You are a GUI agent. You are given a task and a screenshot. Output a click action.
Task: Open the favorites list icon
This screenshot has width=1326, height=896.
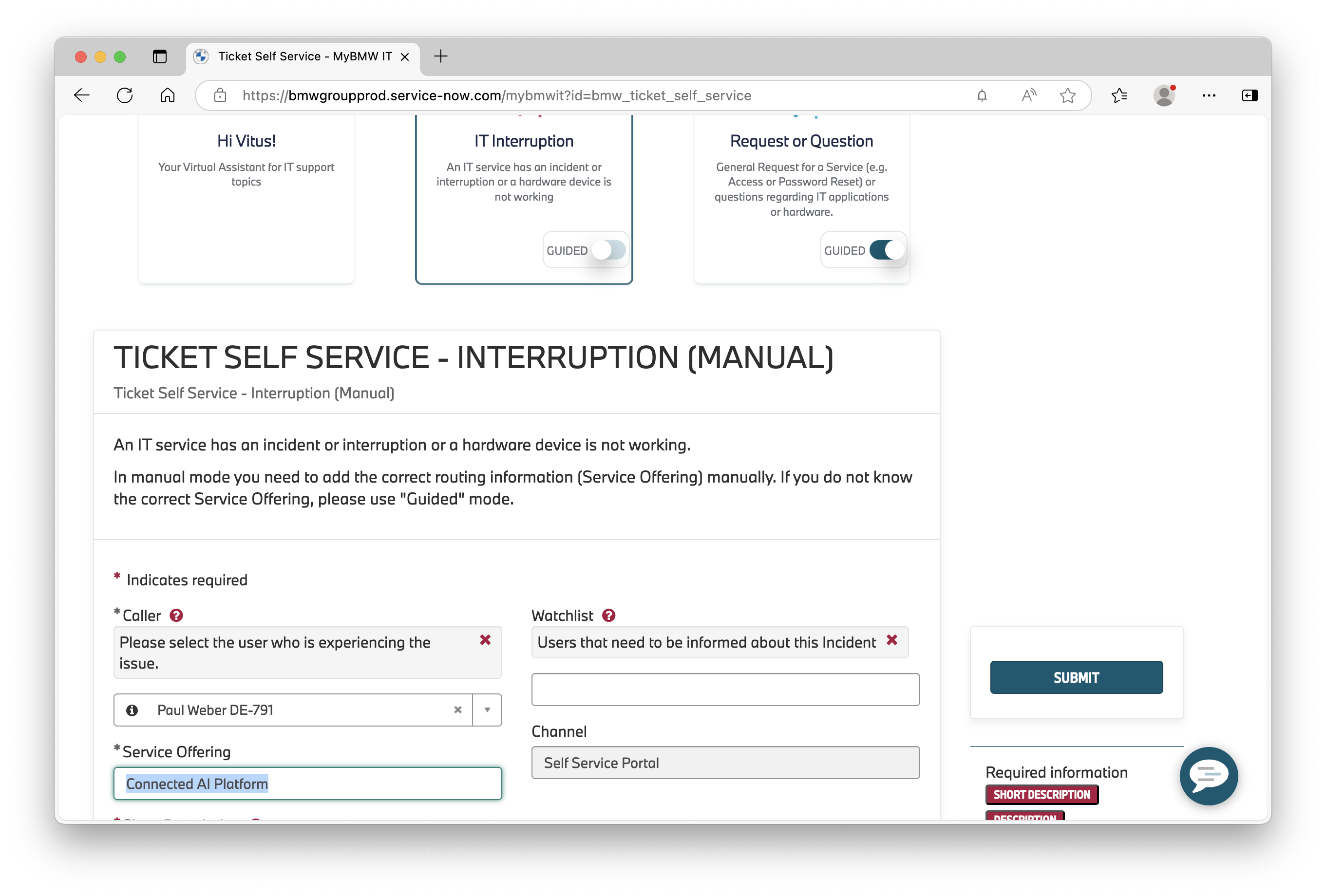[x=1119, y=95]
